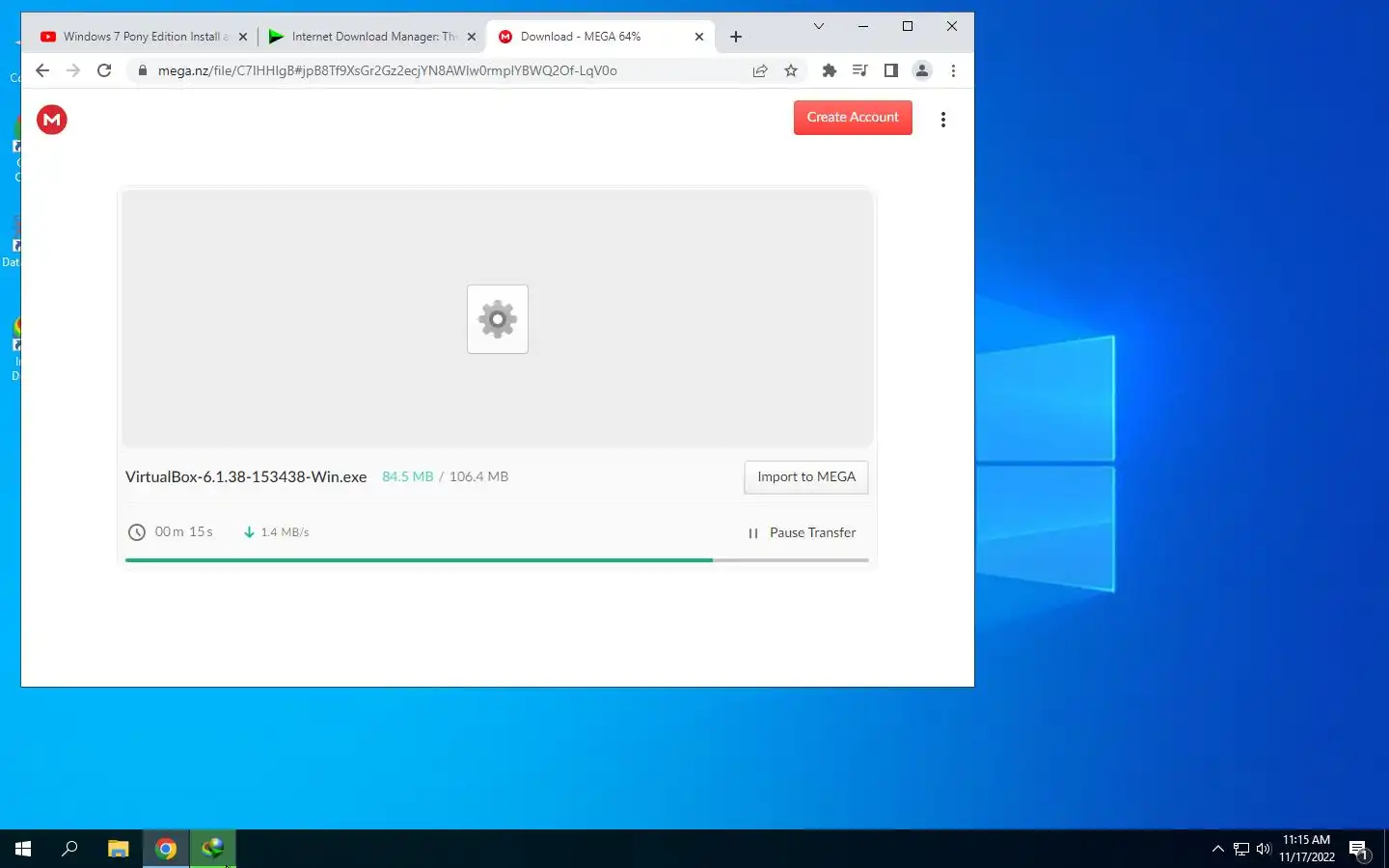The width and height of the screenshot is (1389, 868).
Task: Click the gear file type thumbnail
Action: (498, 319)
